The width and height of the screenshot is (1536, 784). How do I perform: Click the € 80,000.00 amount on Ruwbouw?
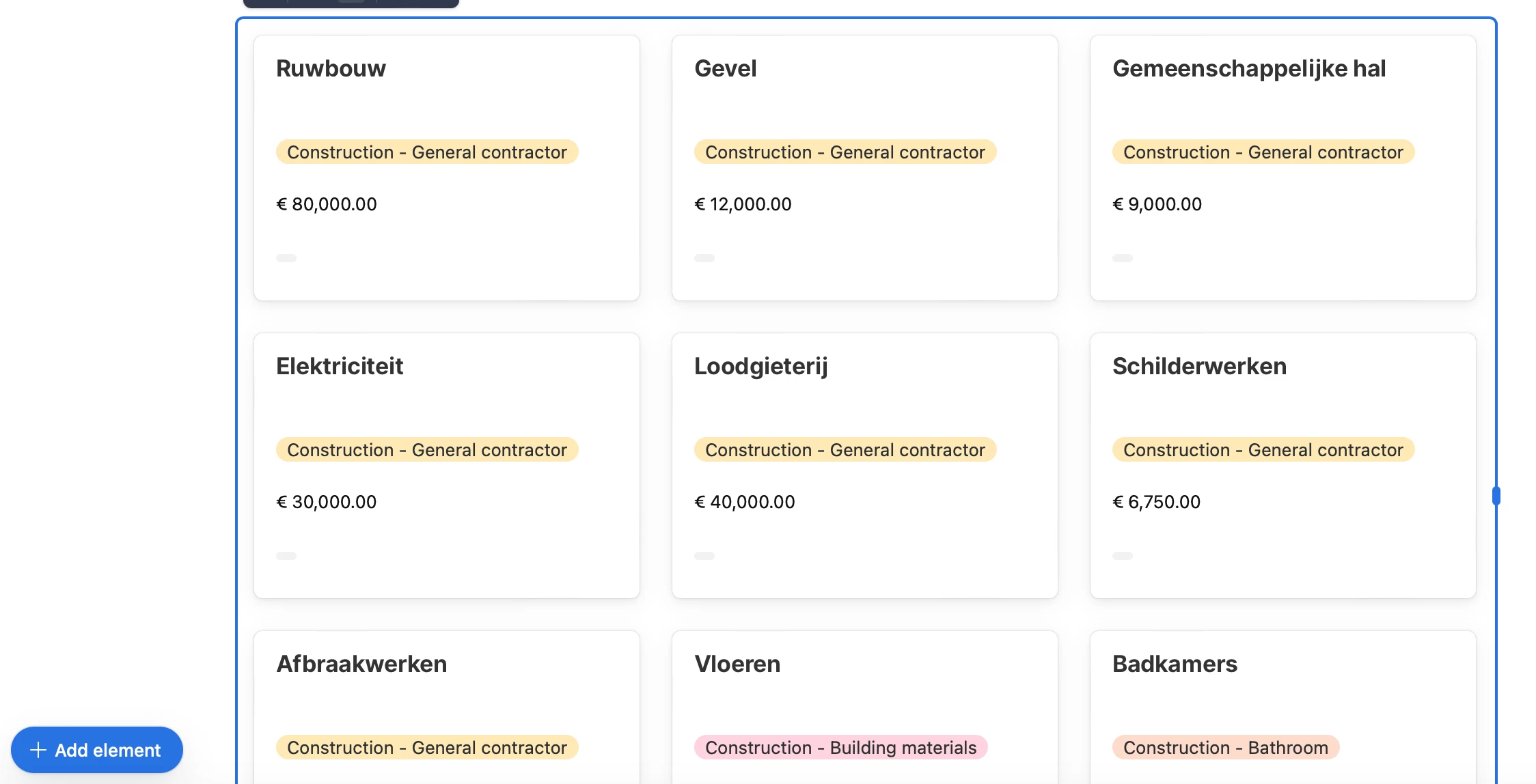(x=327, y=204)
